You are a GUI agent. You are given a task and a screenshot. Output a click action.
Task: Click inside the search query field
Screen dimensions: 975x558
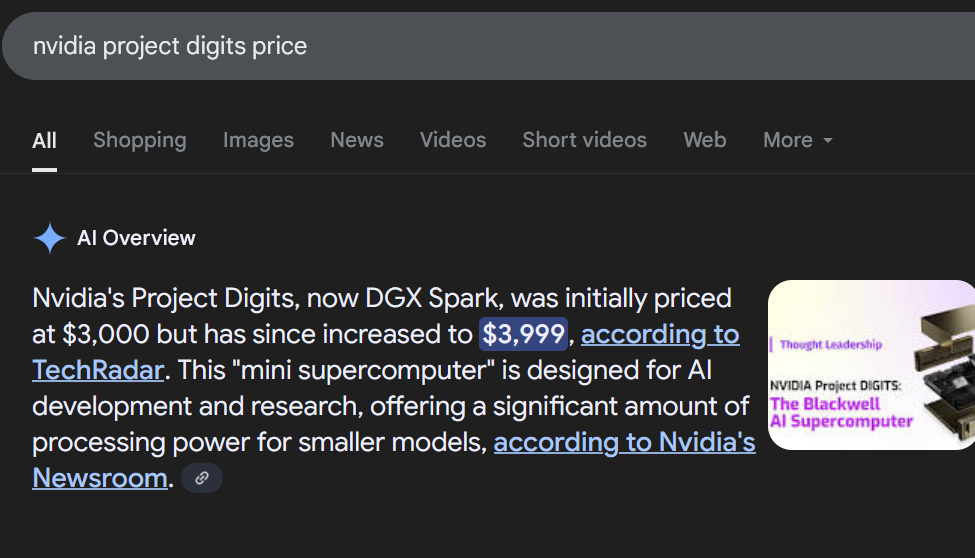(x=400, y=46)
